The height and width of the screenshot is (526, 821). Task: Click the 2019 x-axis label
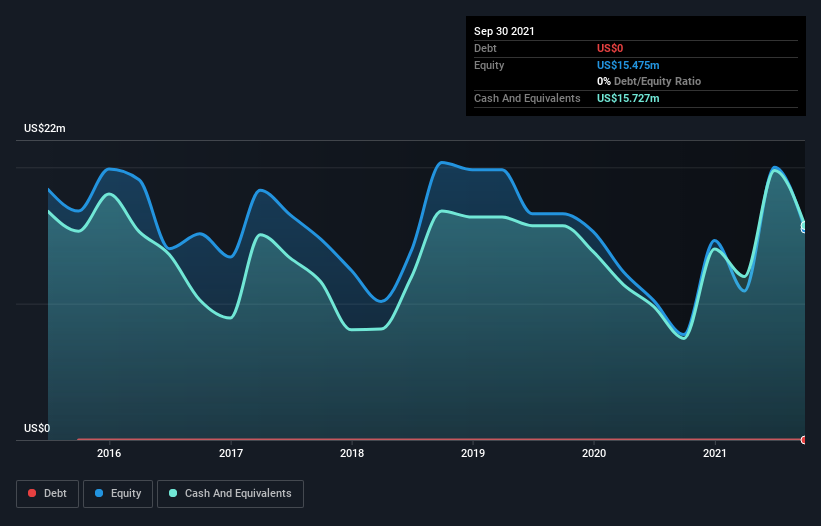(473, 453)
